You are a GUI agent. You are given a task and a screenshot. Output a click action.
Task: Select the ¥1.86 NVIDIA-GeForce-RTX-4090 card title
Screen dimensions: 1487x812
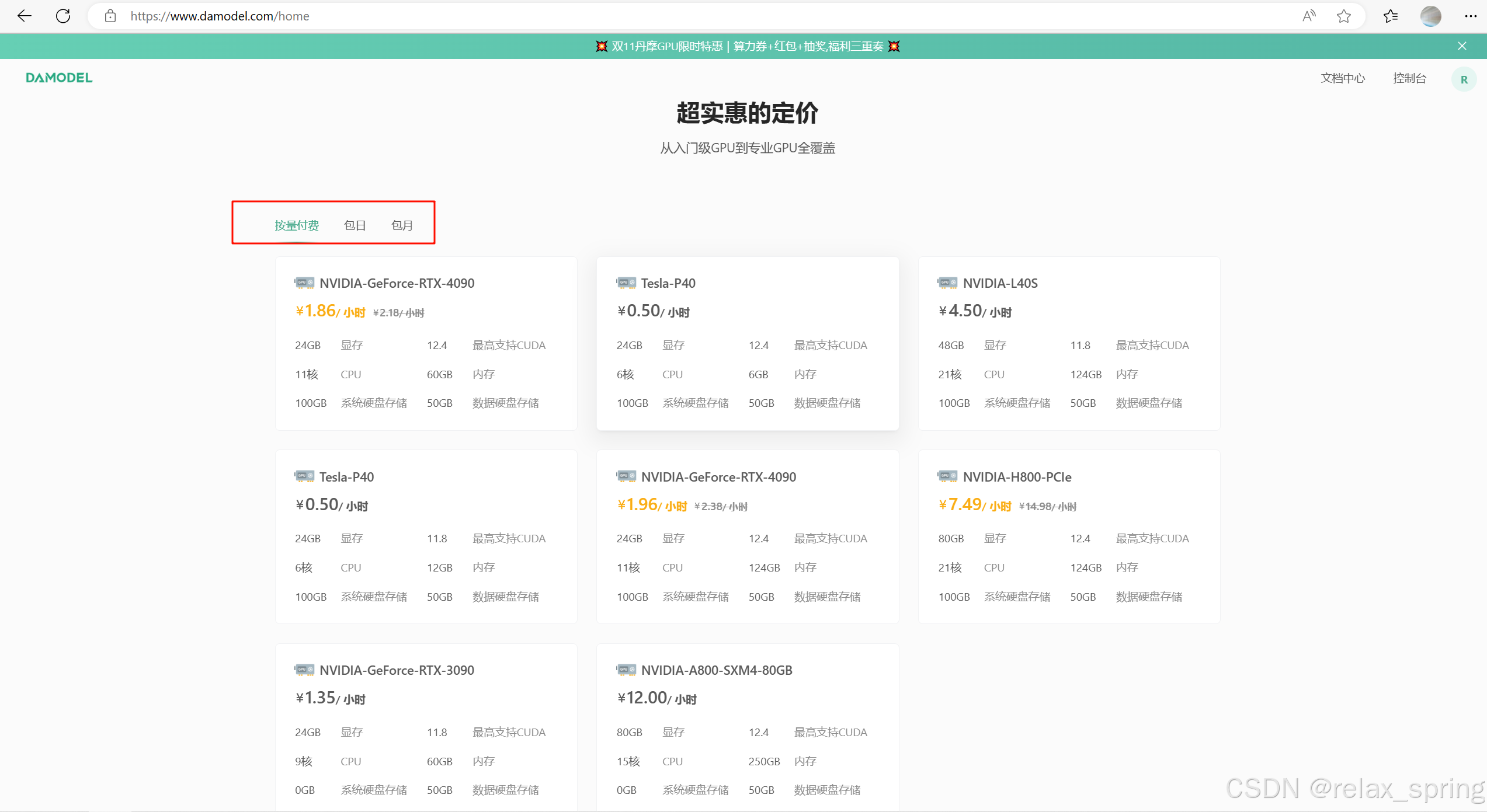tap(397, 283)
